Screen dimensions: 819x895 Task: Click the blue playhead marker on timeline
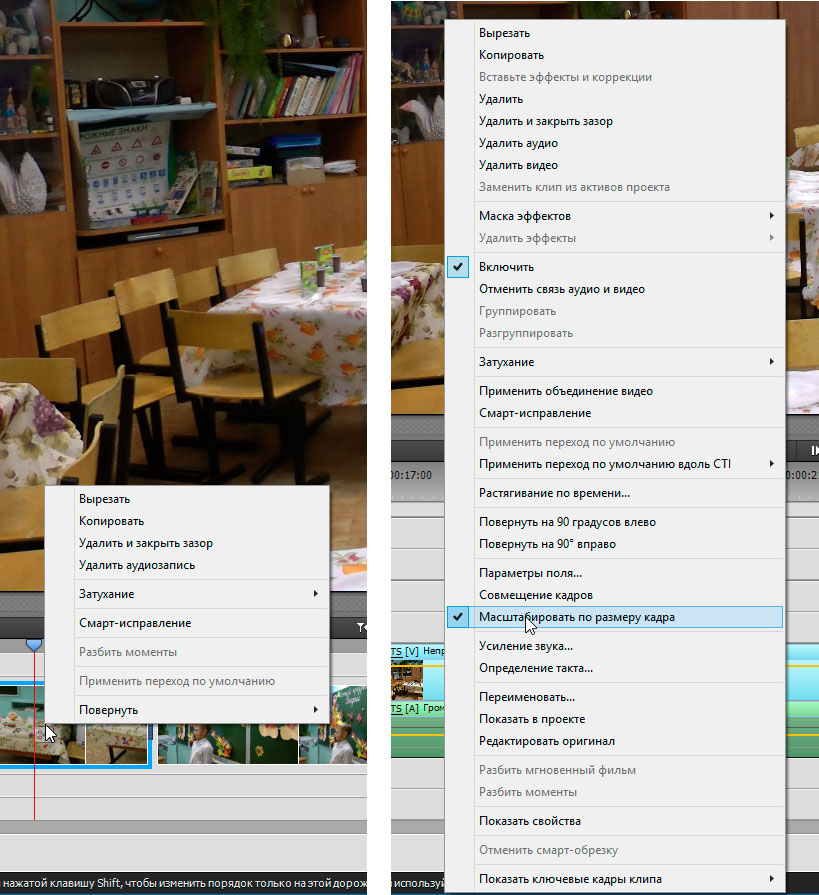click(x=34, y=645)
